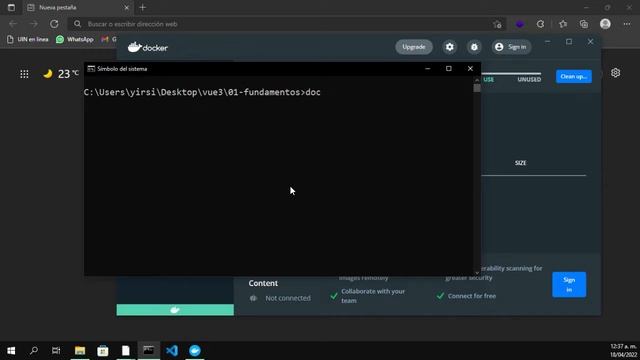Screen dimensions: 640x360
Task: Refresh the browser page
Action: tap(54, 24)
